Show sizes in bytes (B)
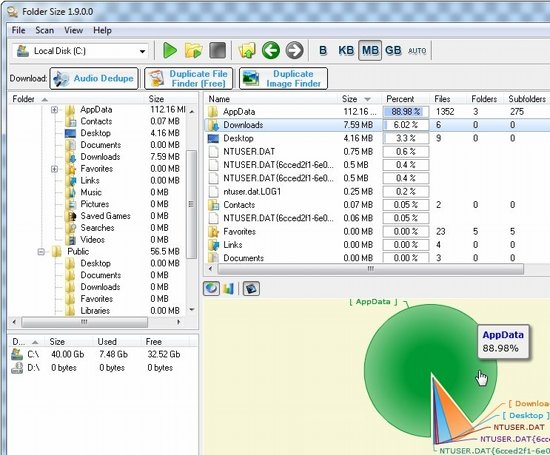The image size is (550, 455). pyautogui.click(x=323, y=51)
